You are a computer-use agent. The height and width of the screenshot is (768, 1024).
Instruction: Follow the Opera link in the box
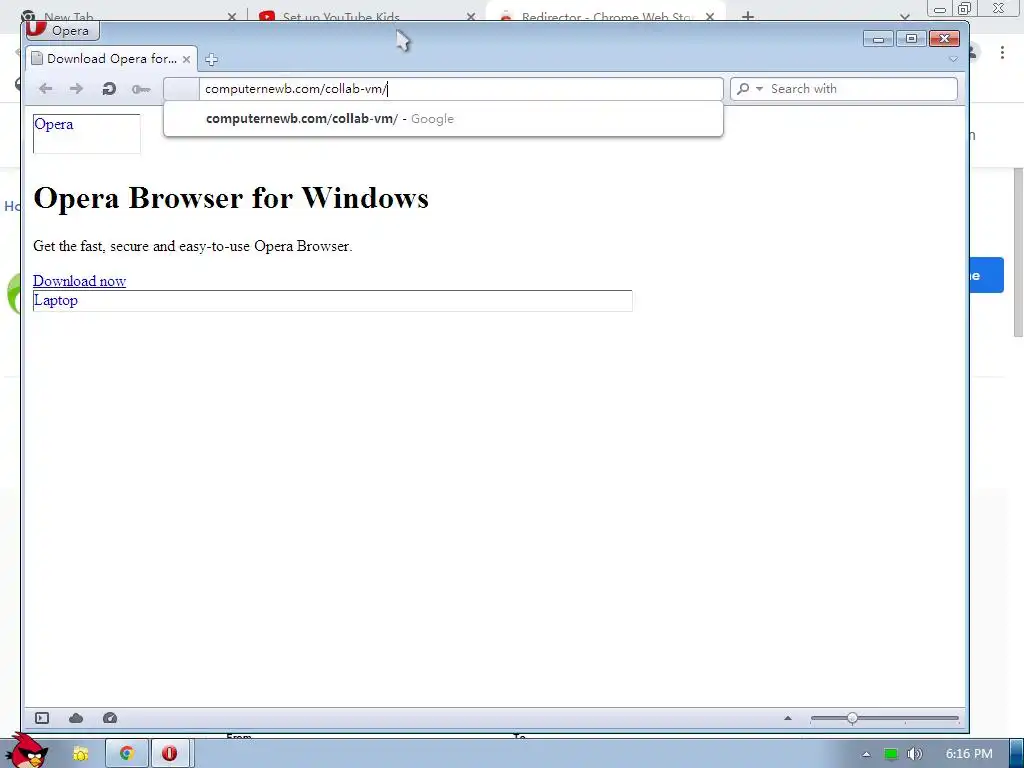pyautogui.click(x=54, y=124)
